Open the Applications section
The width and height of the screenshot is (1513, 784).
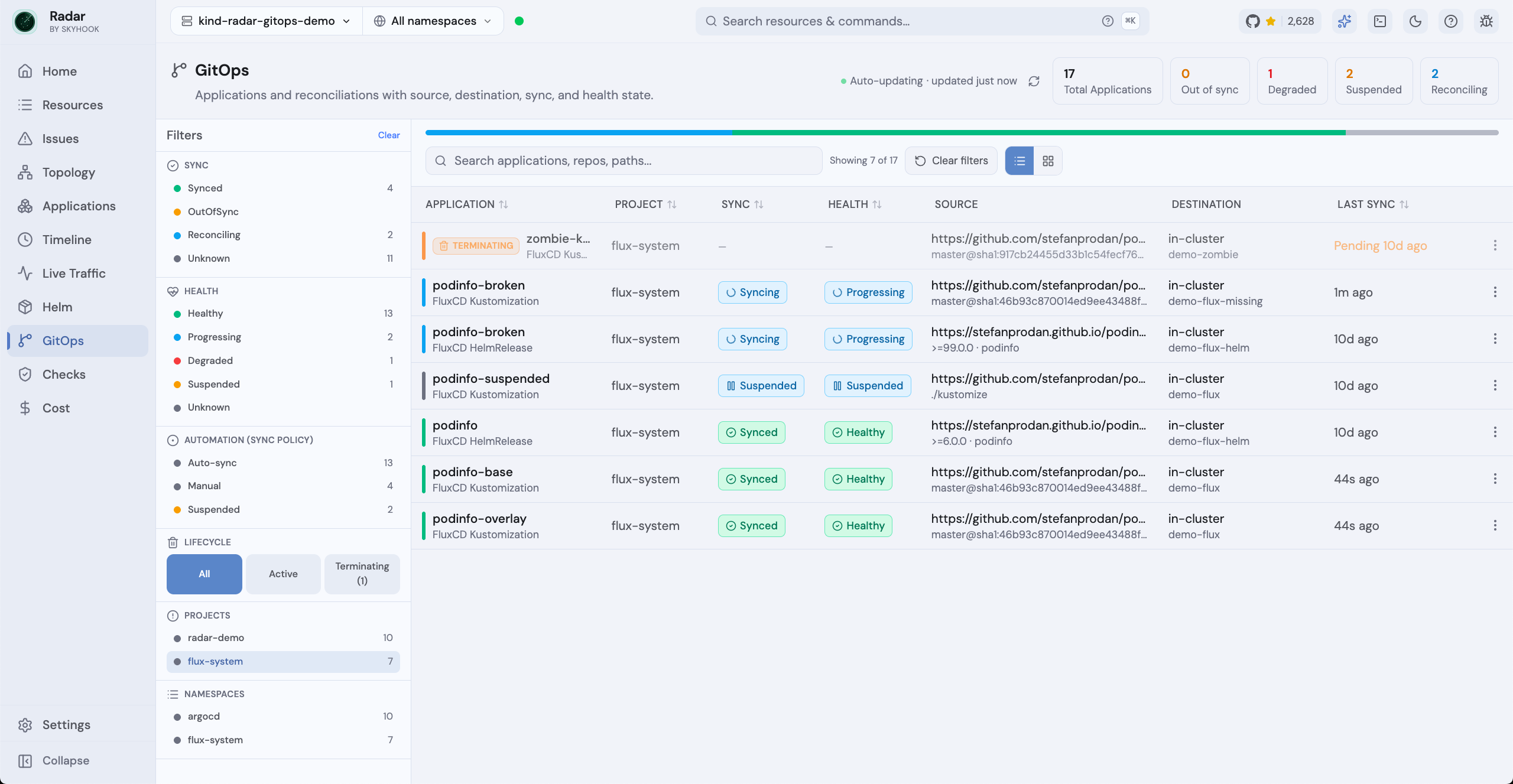[x=77, y=206]
